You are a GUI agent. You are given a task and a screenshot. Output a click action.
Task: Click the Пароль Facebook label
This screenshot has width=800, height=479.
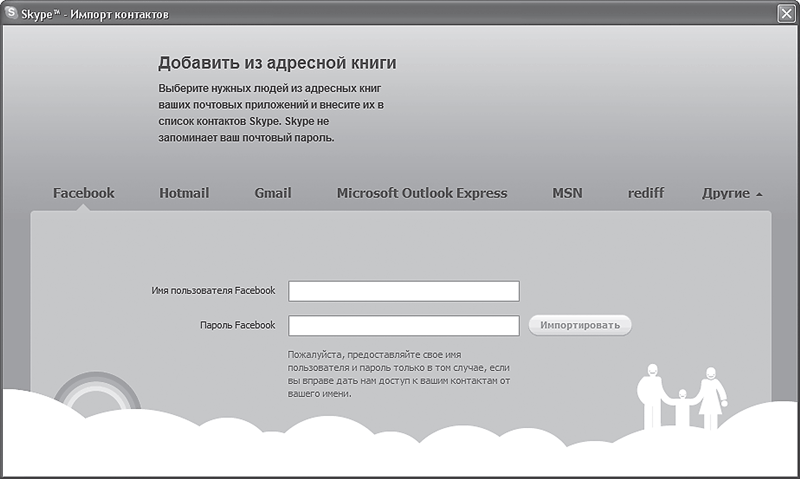[x=237, y=325]
